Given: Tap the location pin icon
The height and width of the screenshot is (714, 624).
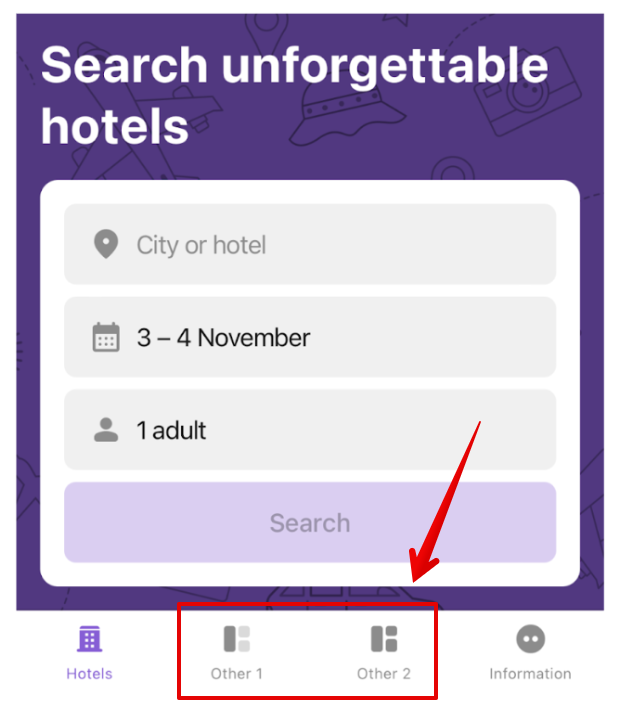Looking at the screenshot, I should (106, 244).
